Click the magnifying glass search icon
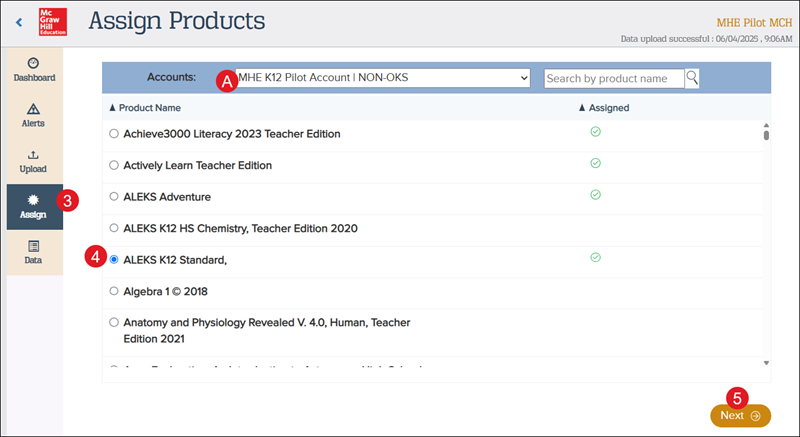The image size is (800, 437). [x=692, y=78]
